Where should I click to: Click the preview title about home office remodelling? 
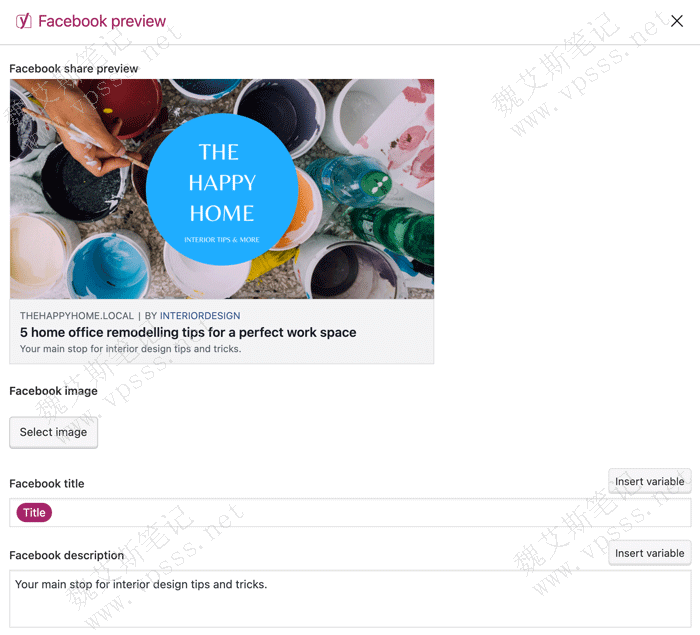tap(188, 332)
